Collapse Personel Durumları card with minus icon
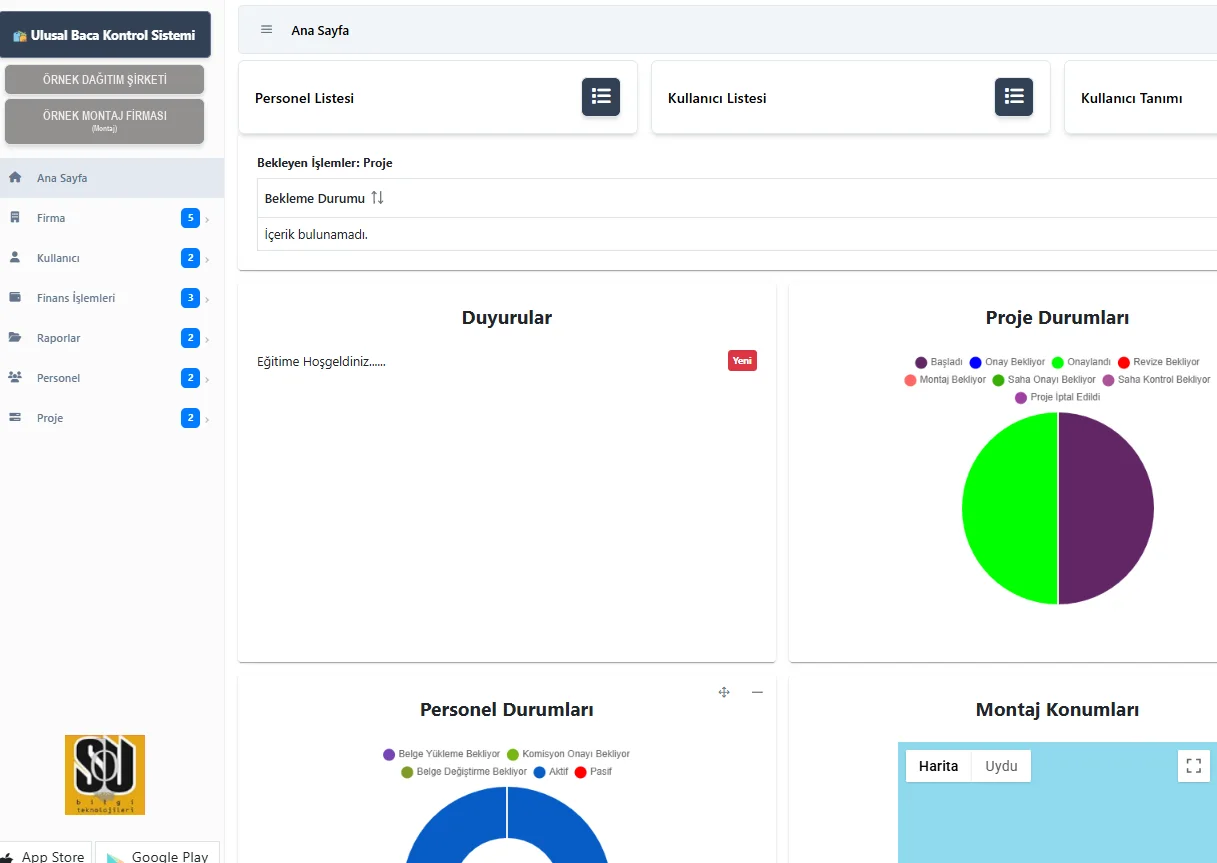 click(x=757, y=692)
